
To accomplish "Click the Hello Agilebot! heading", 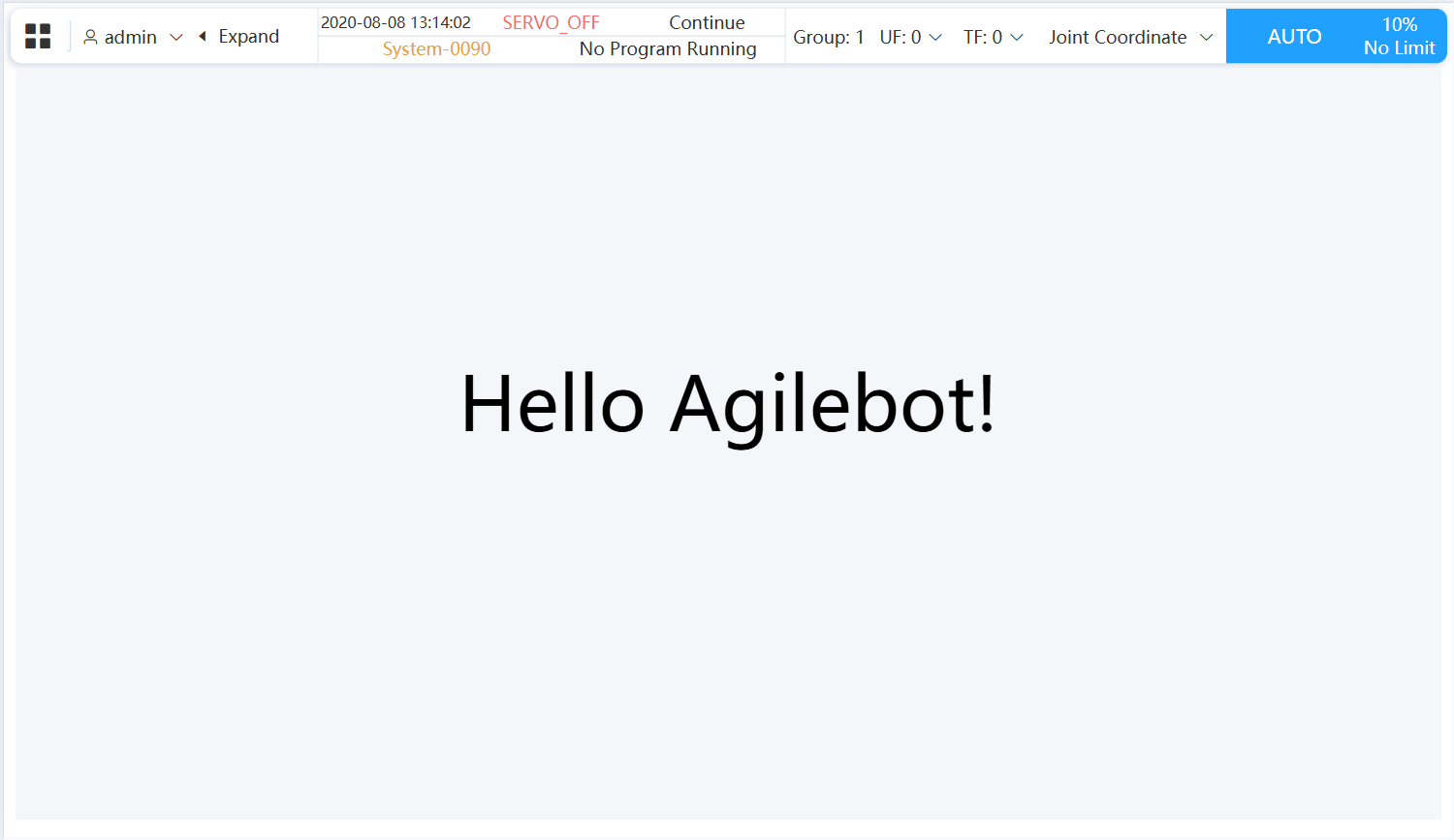I will [727, 404].
